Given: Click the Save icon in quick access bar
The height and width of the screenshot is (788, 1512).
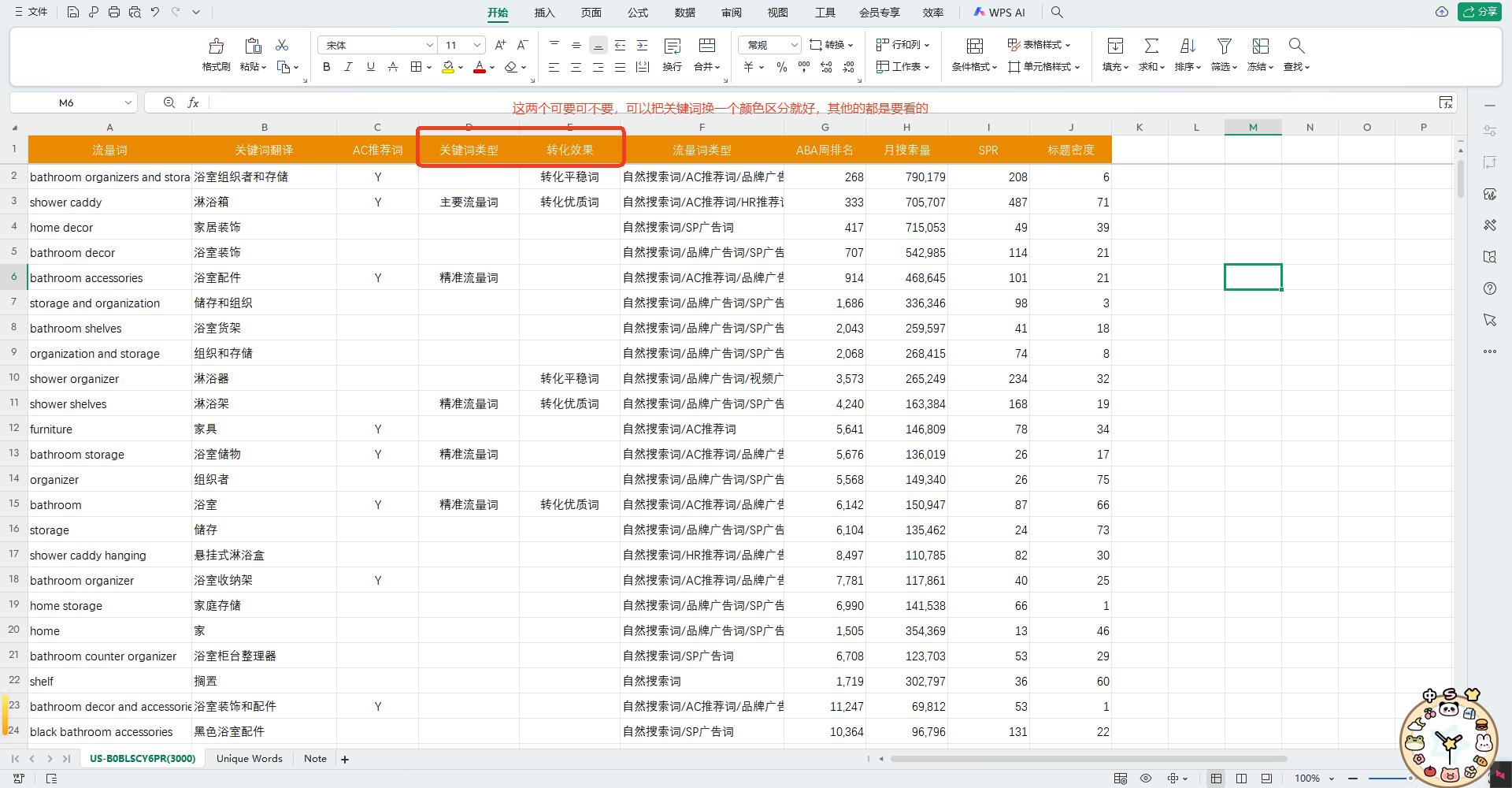Looking at the screenshot, I should click(73, 12).
